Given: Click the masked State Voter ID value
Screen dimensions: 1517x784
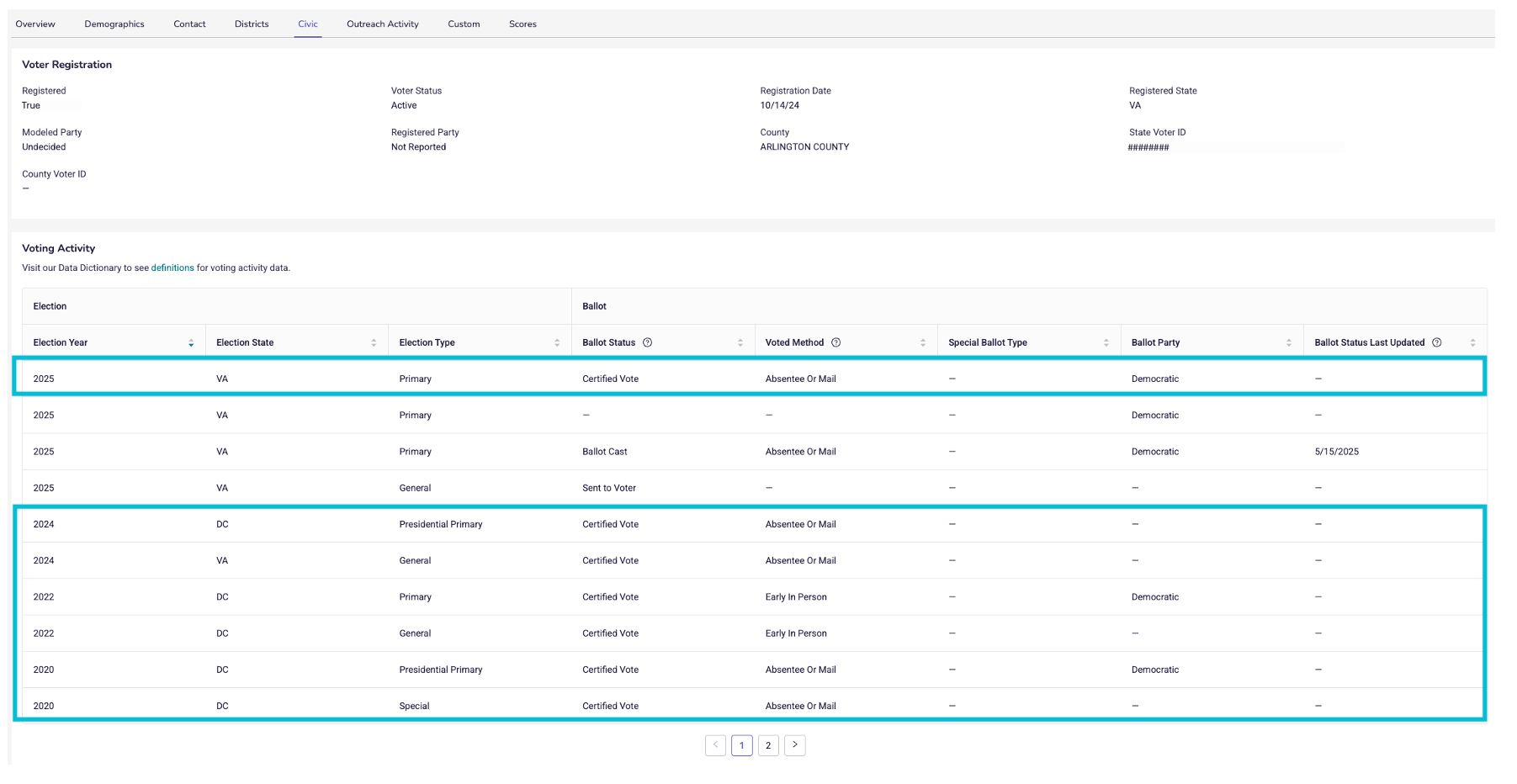Looking at the screenshot, I should pos(1148,147).
